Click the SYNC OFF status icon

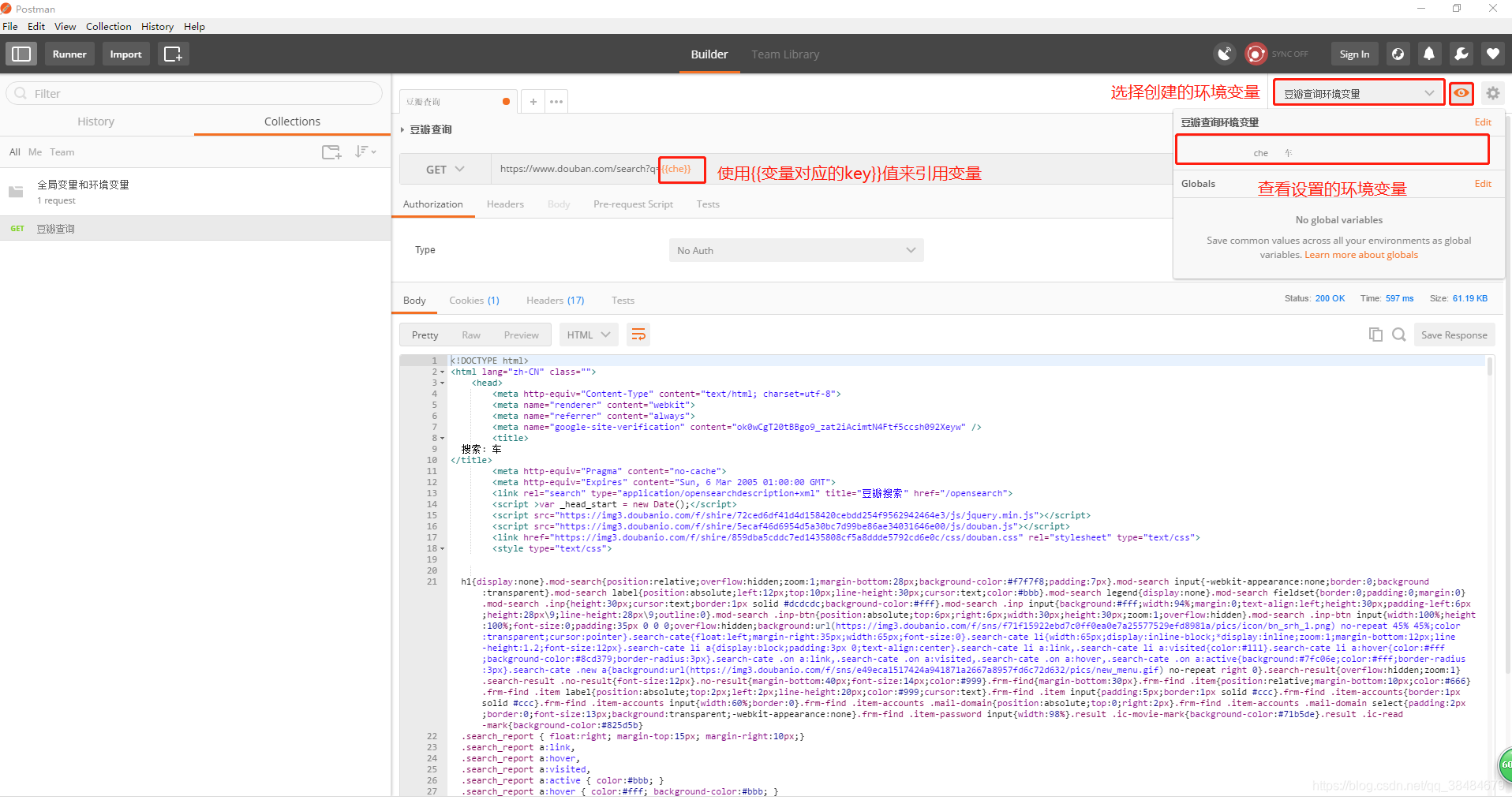click(1256, 54)
